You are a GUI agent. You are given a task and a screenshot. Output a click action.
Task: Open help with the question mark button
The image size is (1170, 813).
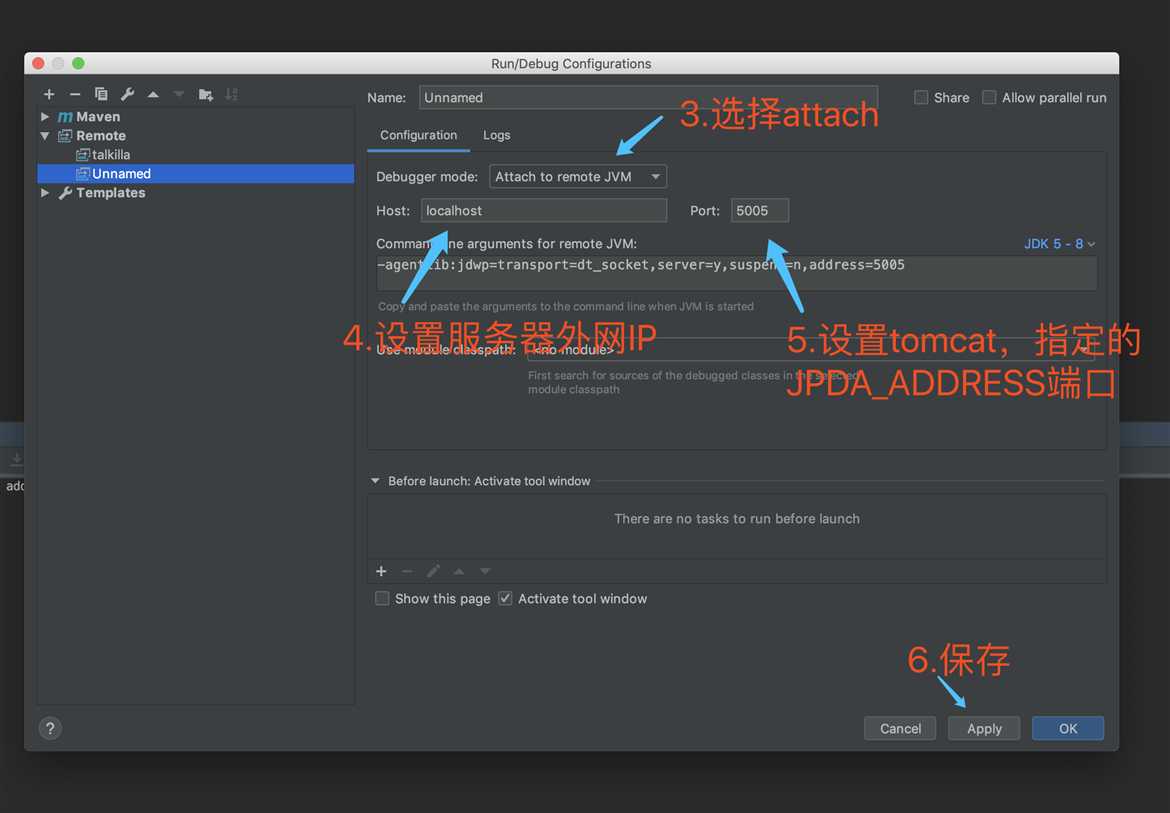50,728
